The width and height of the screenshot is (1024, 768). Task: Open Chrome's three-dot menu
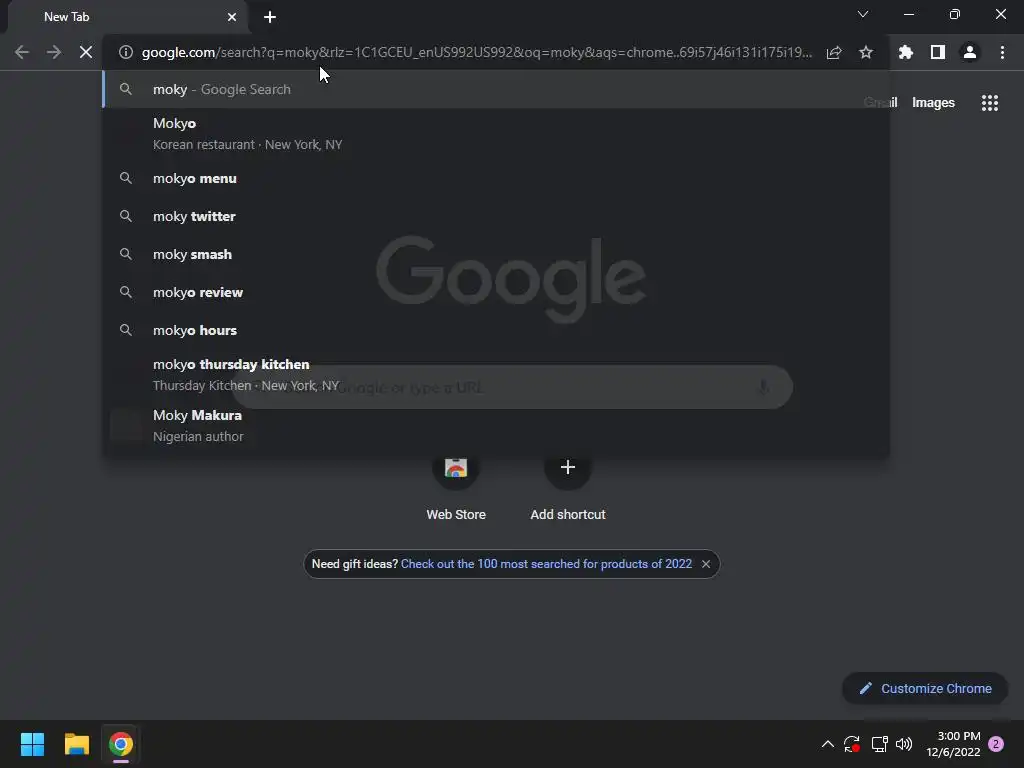click(x=1002, y=52)
